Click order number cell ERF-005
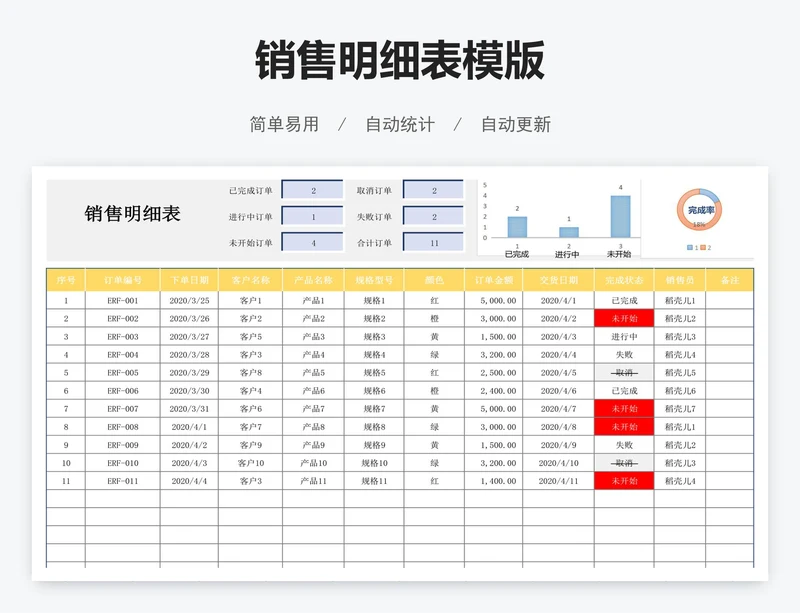The image size is (800, 613). 122,373
